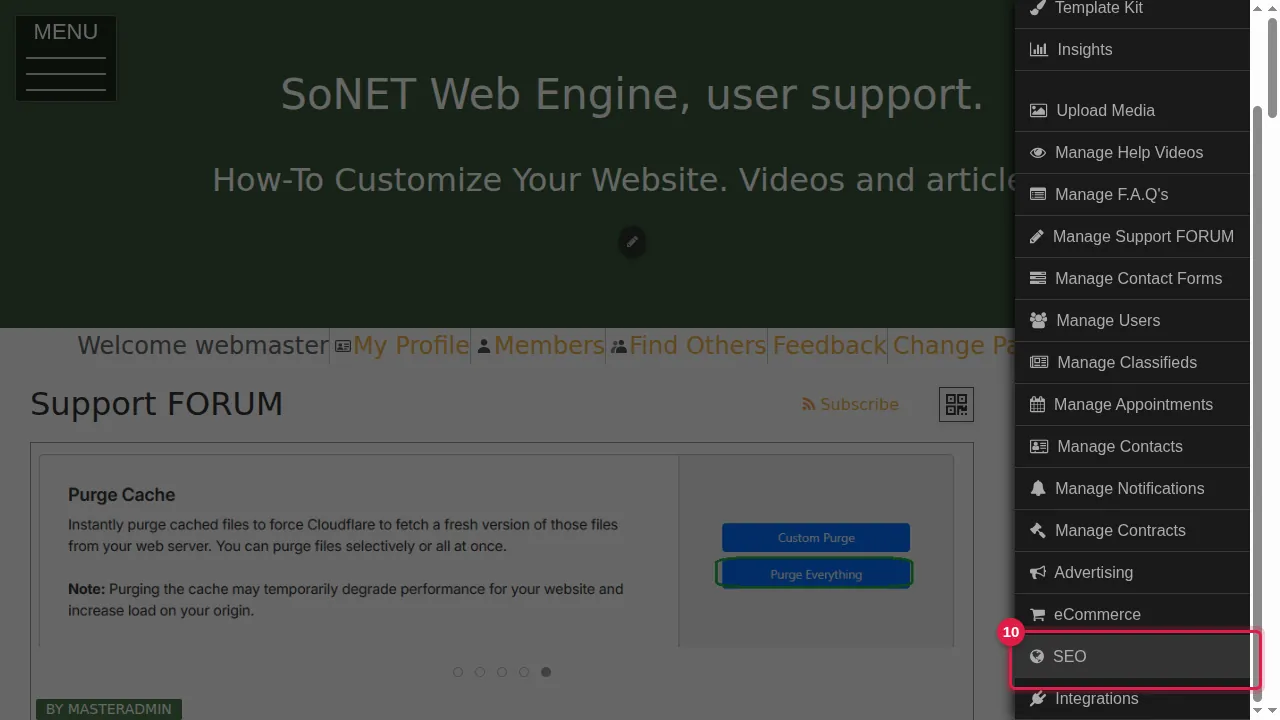The width and height of the screenshot is (1280, 720).
Task: Click the Support FORUM heading
Action: tap(157, 404)
